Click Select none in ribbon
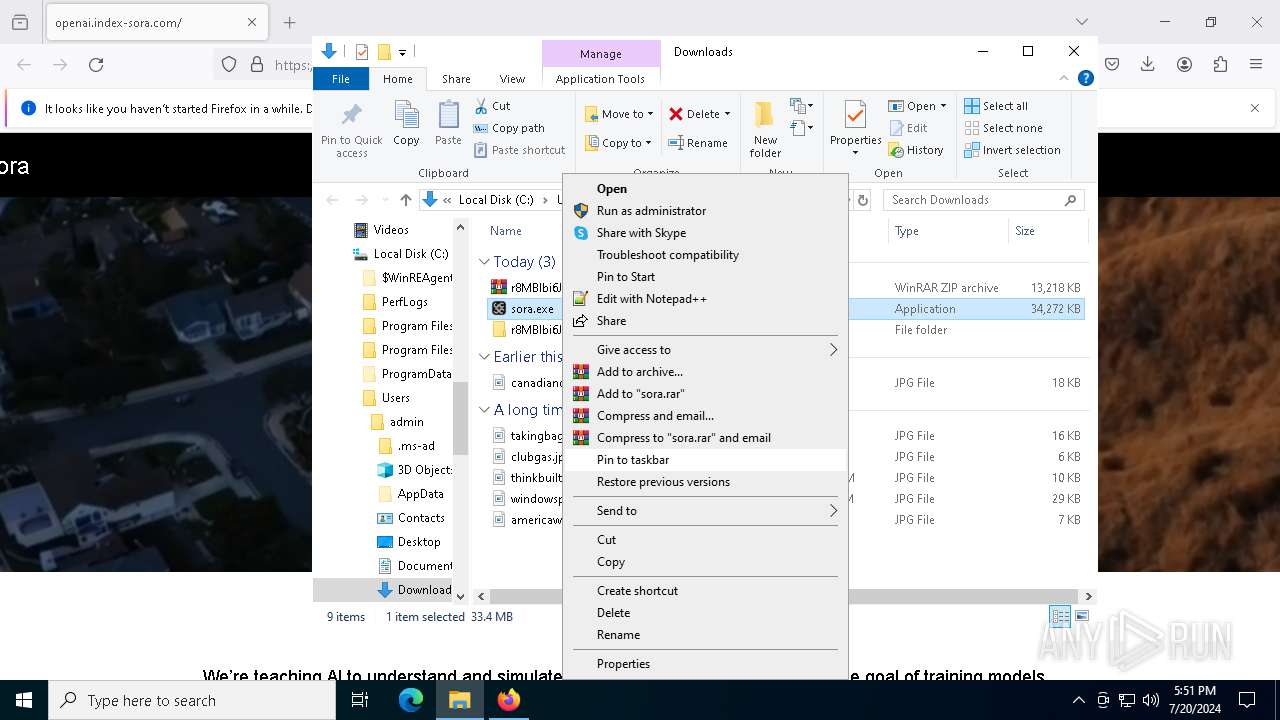 [1003, 128]
